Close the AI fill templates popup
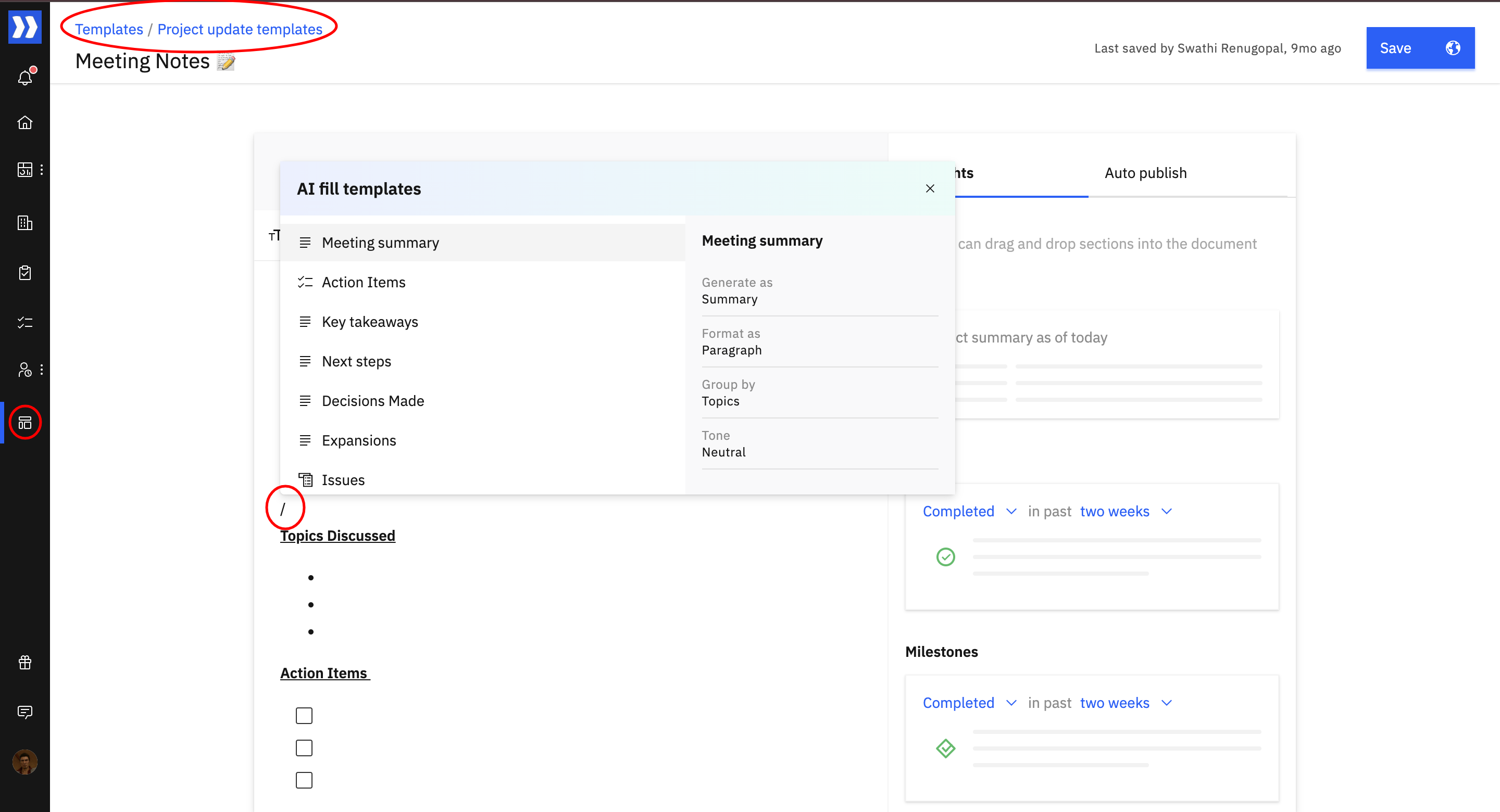 pos(930,188)
